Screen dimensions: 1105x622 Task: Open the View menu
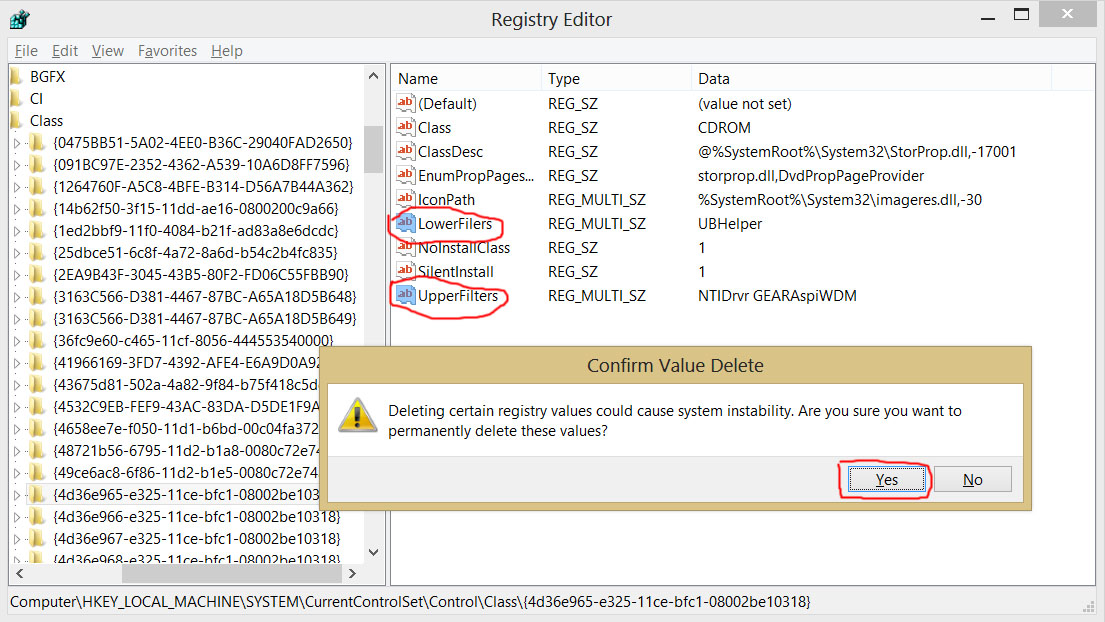pyautogui.click(x=107, y=51)
